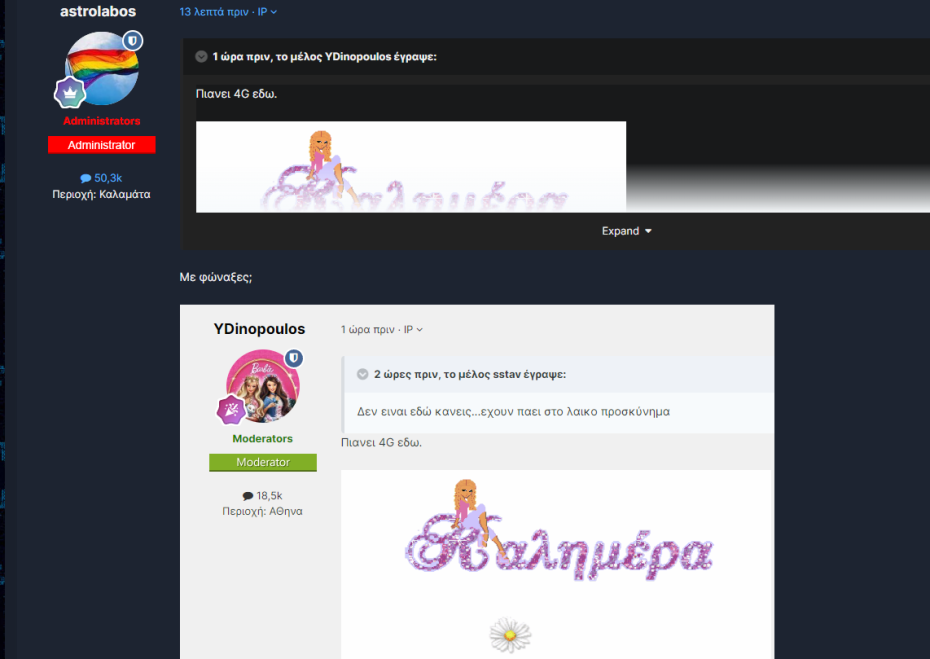Viewport: 930px width, 659px height.
Task: Click the shield verification badge on astrolabos avatar
Action: (131, 41)
